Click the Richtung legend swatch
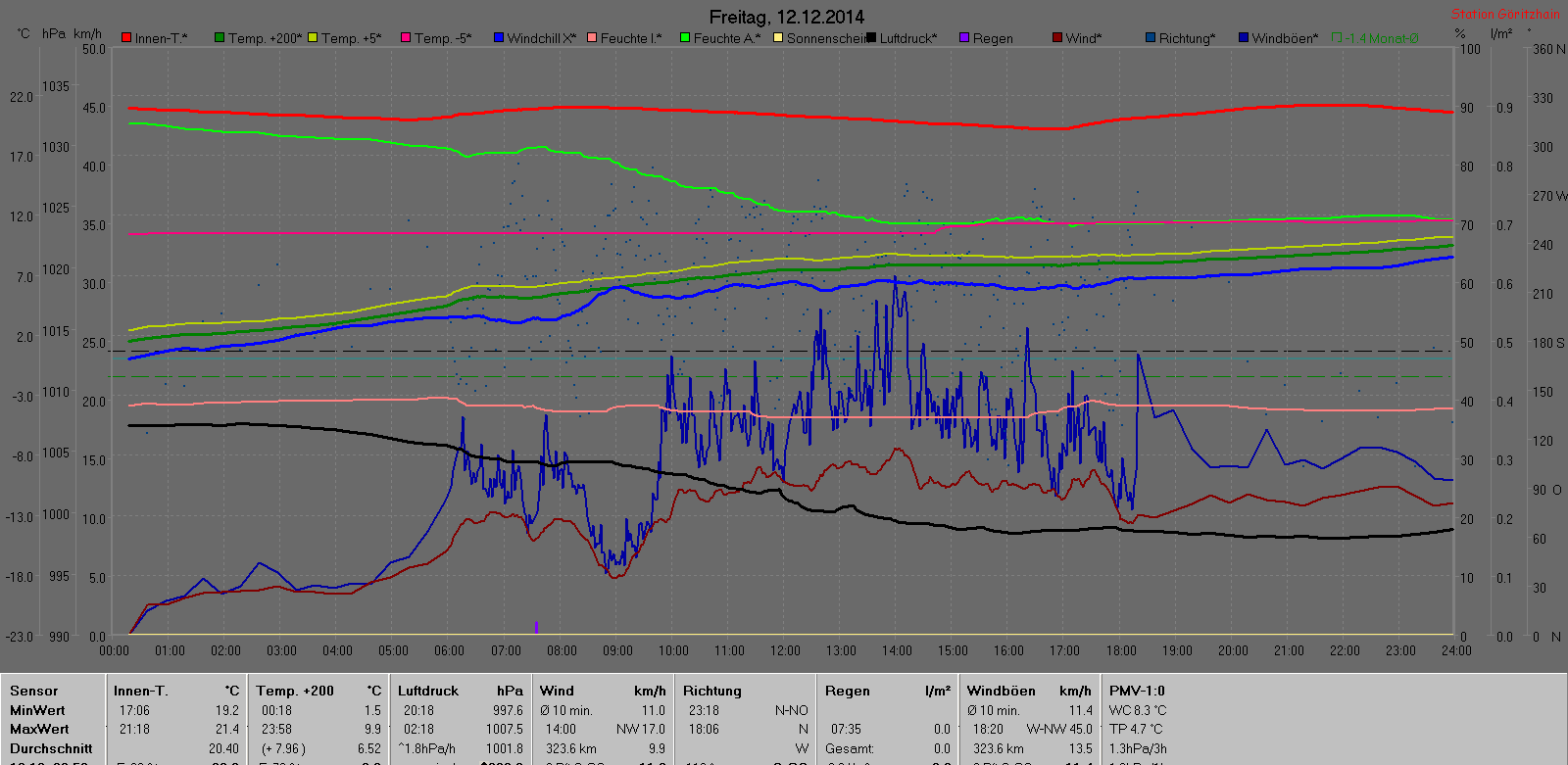 coord(1151,38)
